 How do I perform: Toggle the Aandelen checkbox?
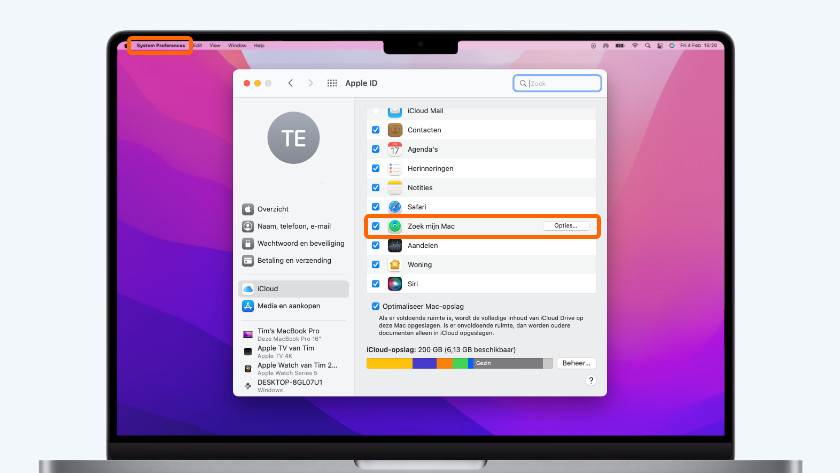point(376,245)
